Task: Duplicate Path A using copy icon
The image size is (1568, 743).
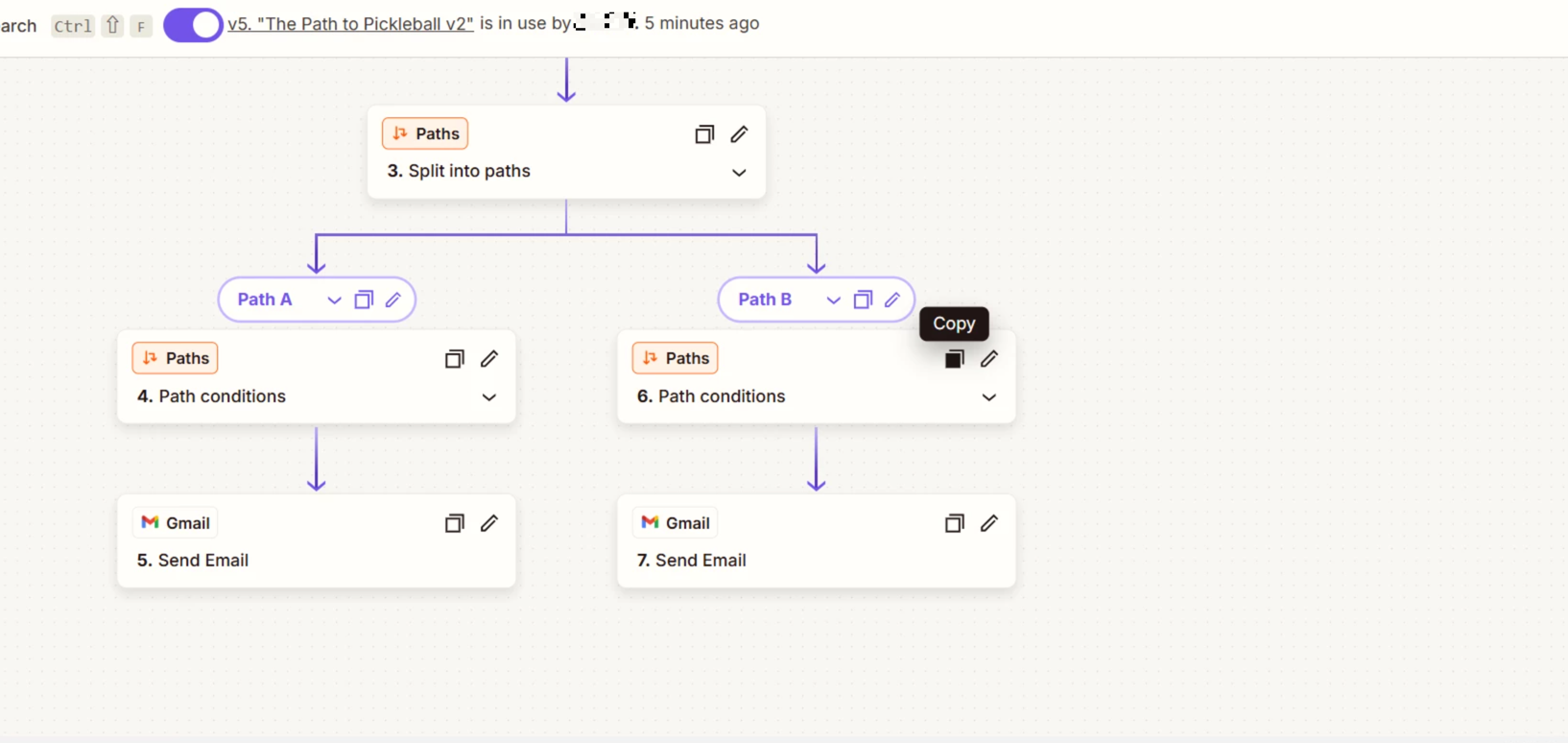Action: (364, 300)
